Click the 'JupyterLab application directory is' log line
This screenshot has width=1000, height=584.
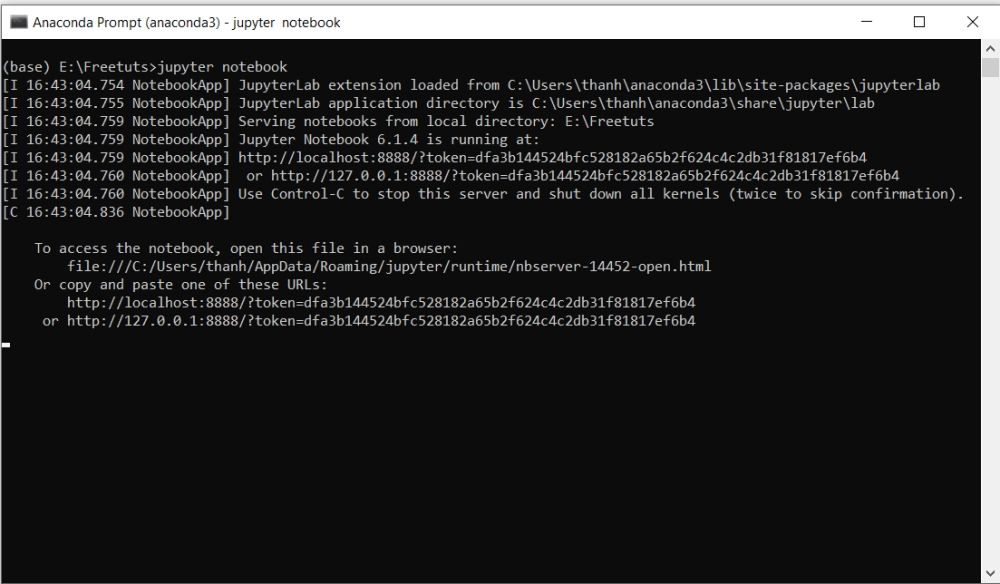click(x=438, y=103)
